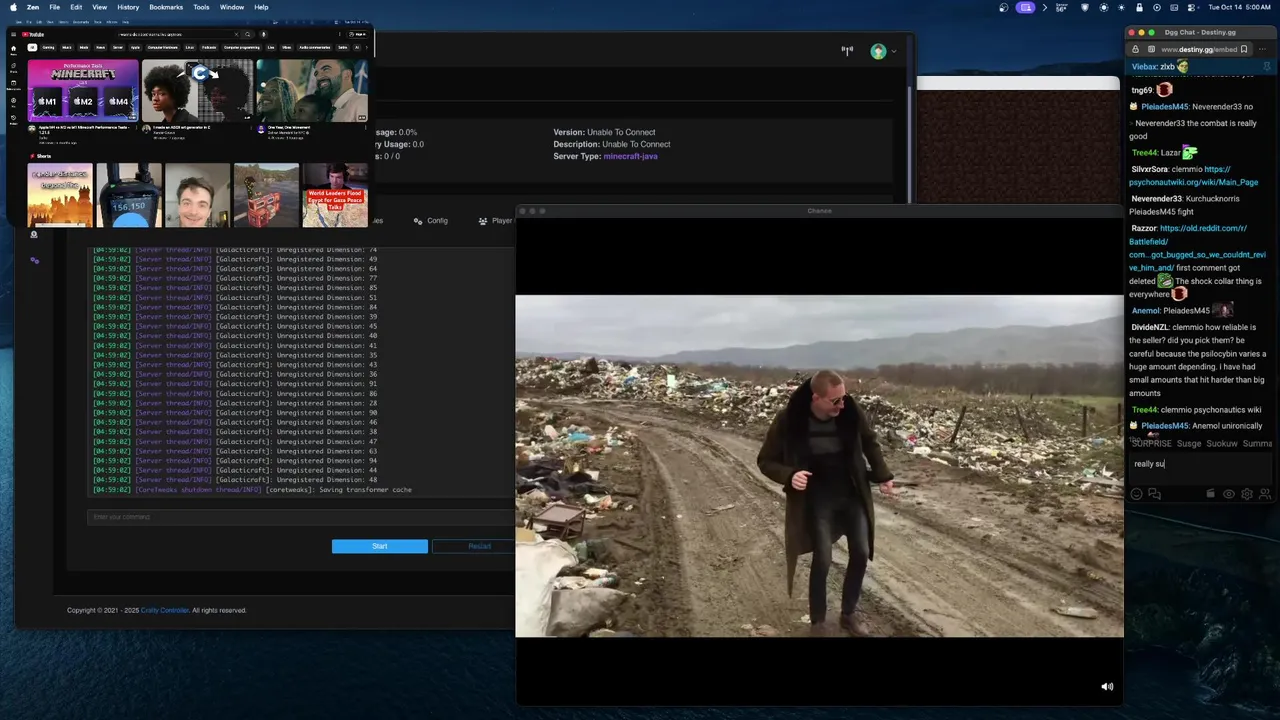The width and height of the screenshot is (1280, 720).
Task: Open the more options dots in chat window
Action: click(1264, 49)
